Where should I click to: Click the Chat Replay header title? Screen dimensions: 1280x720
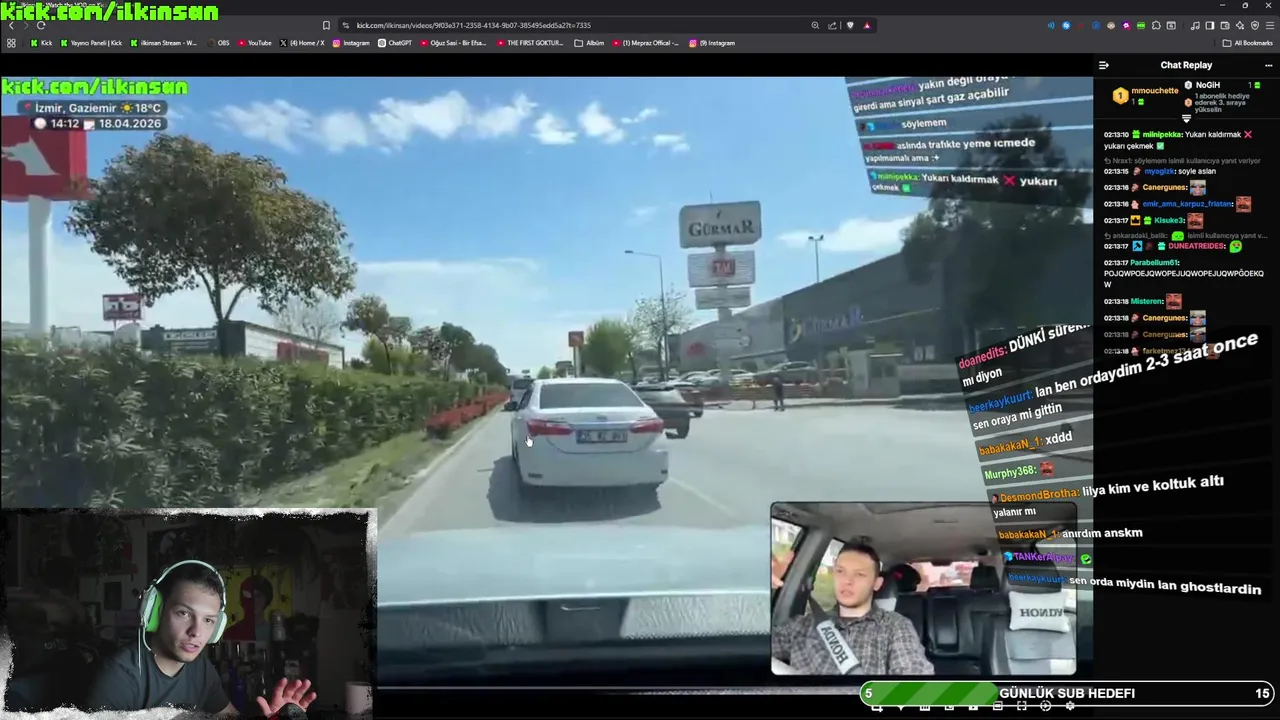click(x=1186, y=65)
